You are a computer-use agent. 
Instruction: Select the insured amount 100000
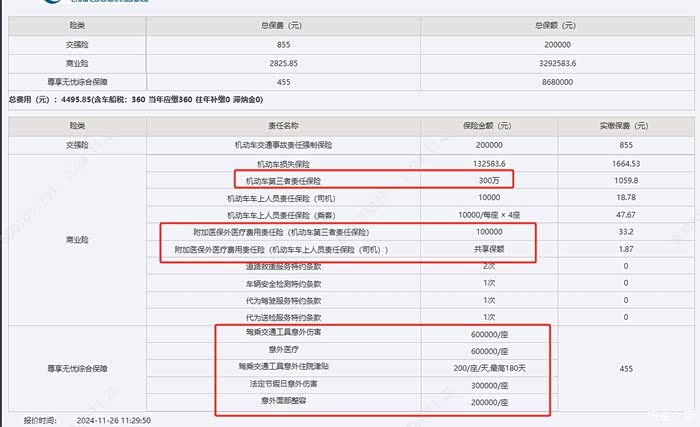pos(489,232)
